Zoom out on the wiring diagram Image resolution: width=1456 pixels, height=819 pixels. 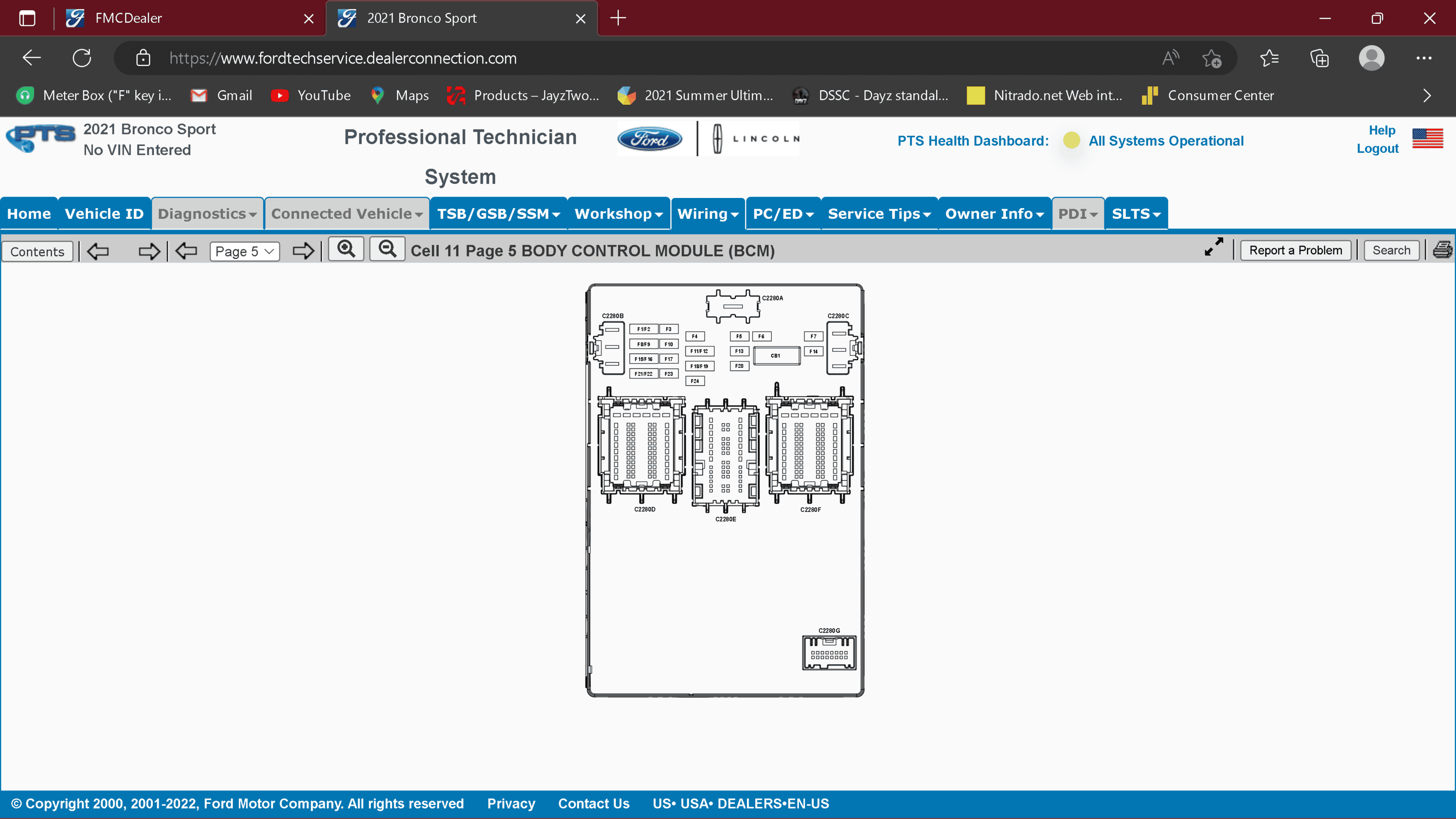point(387,249)
